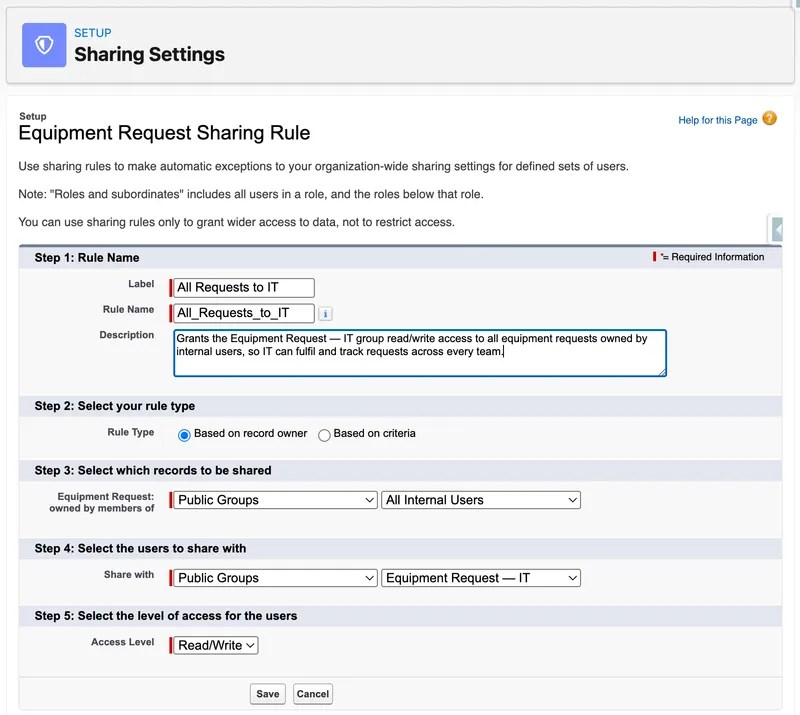Click into the Rule Name input field
Viewport: 800px width, 715px height.
point(244,313)
